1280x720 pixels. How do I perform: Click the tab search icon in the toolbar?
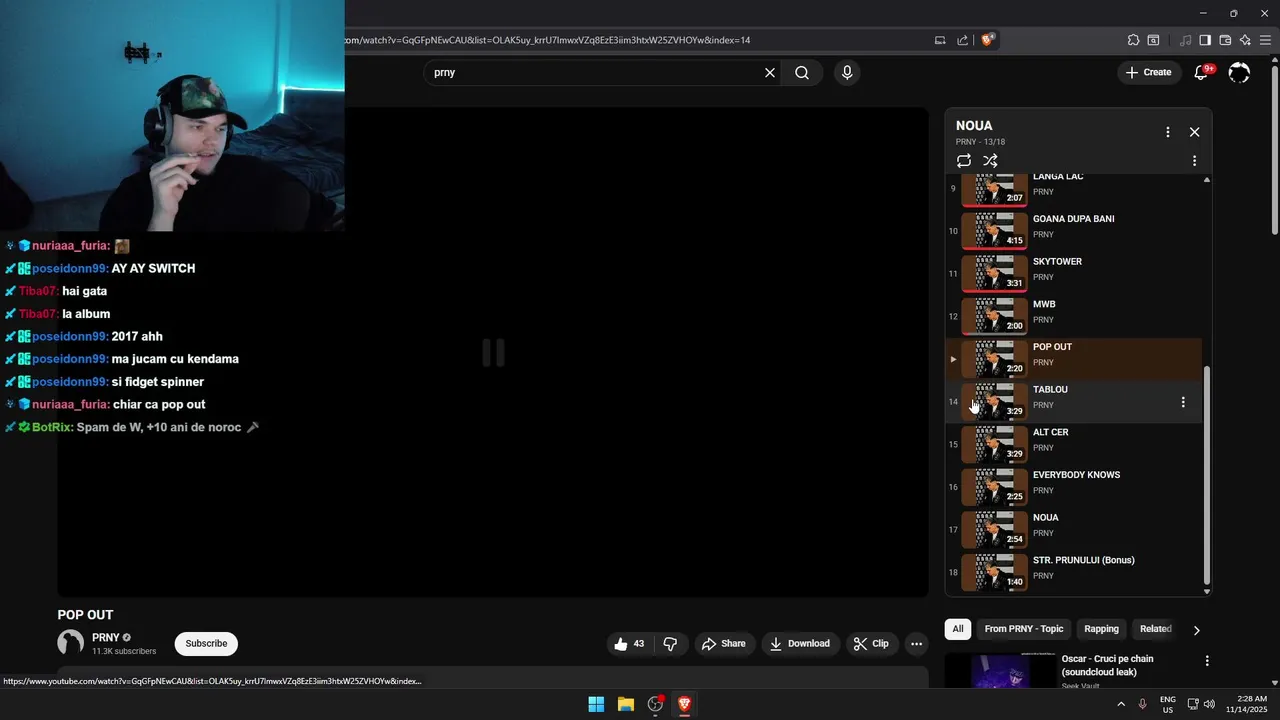(1153, 40)
